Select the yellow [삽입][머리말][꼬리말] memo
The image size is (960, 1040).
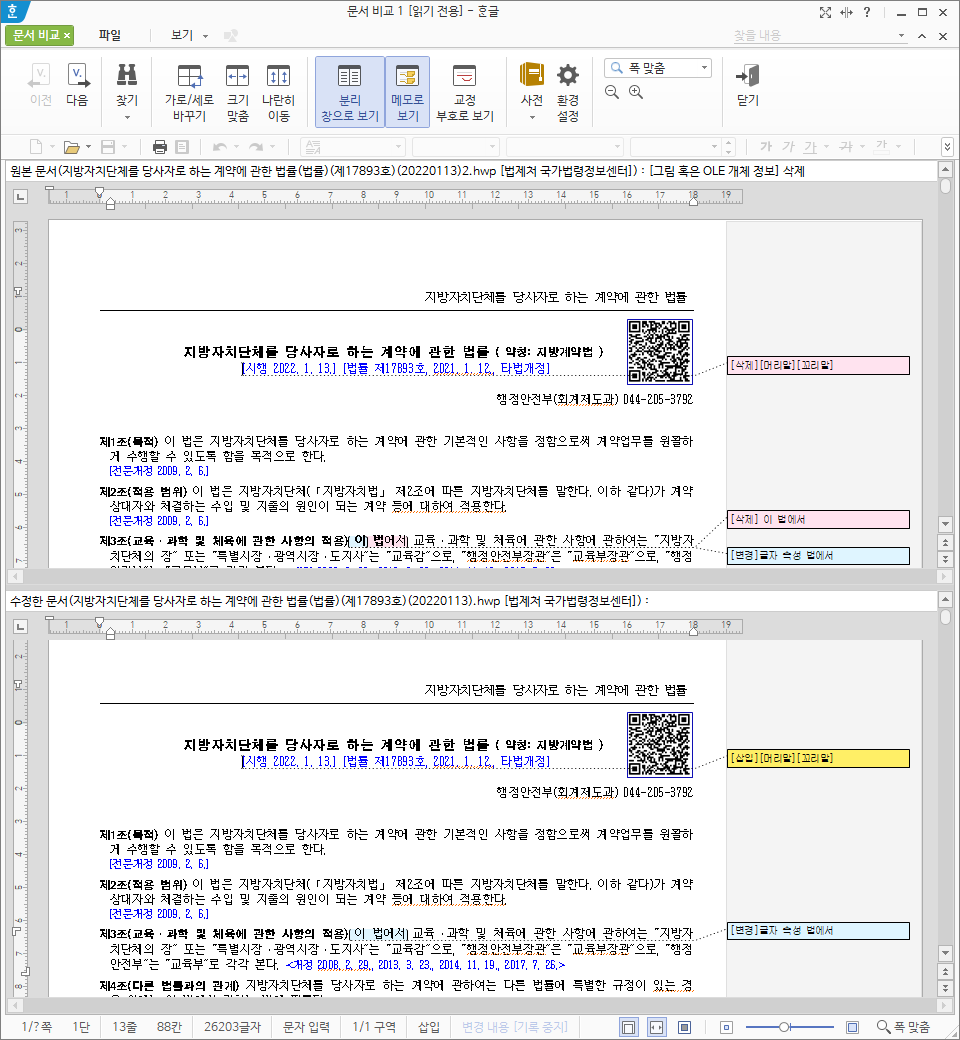818,758
